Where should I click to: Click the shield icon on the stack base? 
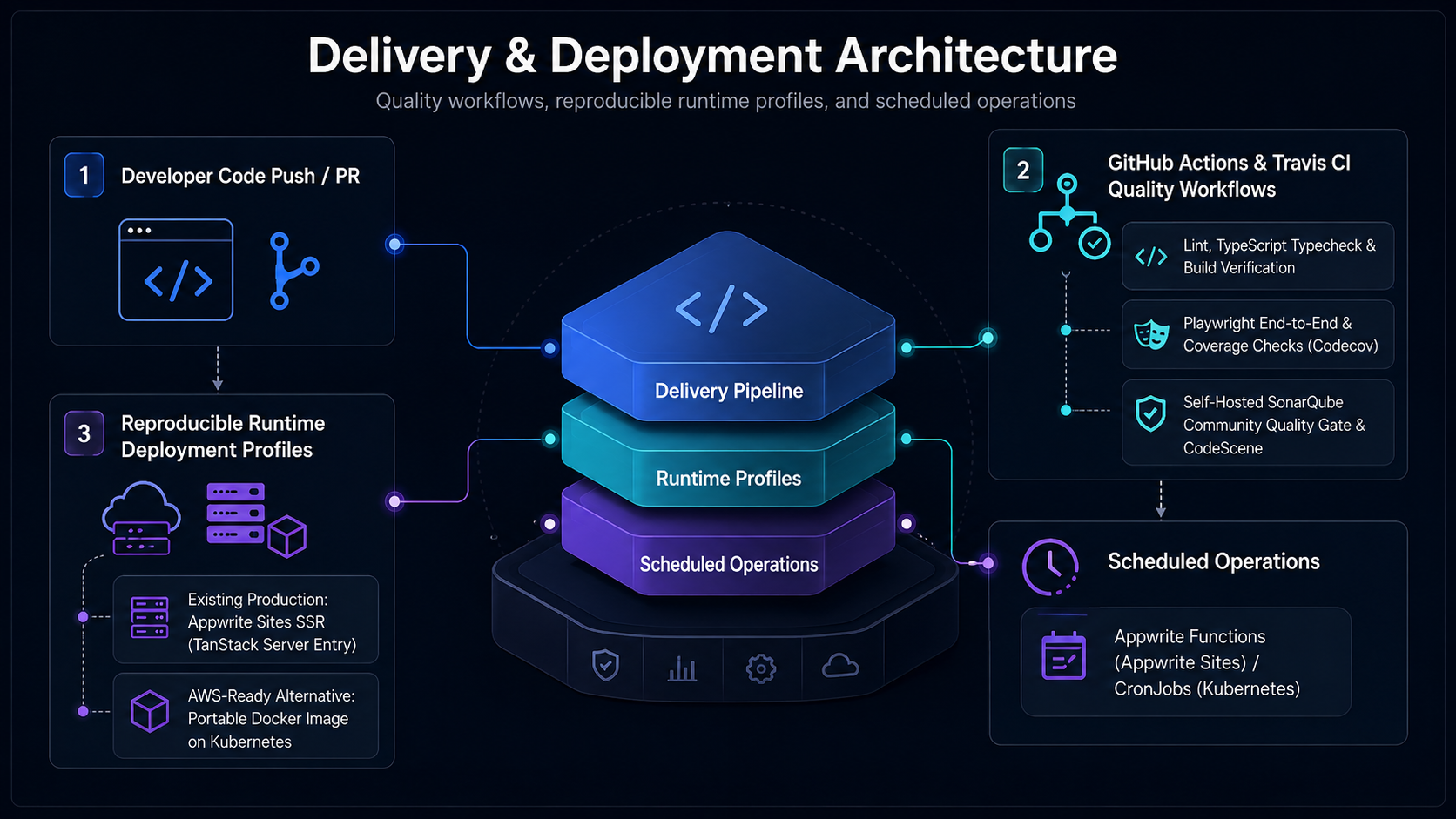(605, 665)
